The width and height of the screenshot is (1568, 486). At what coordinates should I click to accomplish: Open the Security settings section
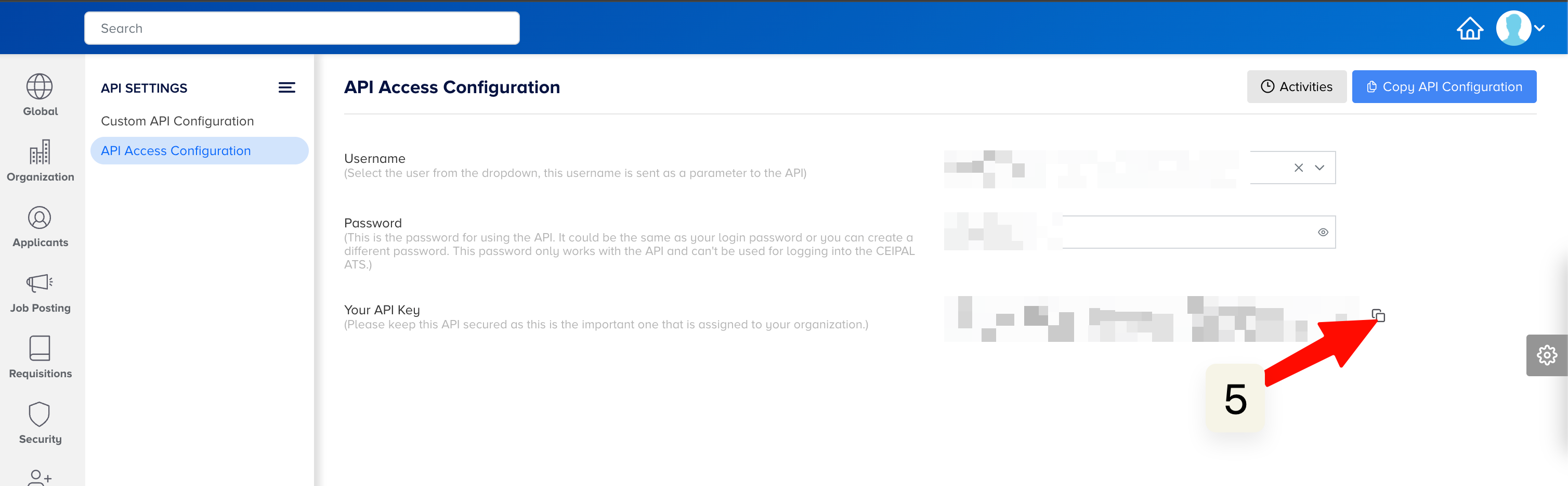click(40, 423)
